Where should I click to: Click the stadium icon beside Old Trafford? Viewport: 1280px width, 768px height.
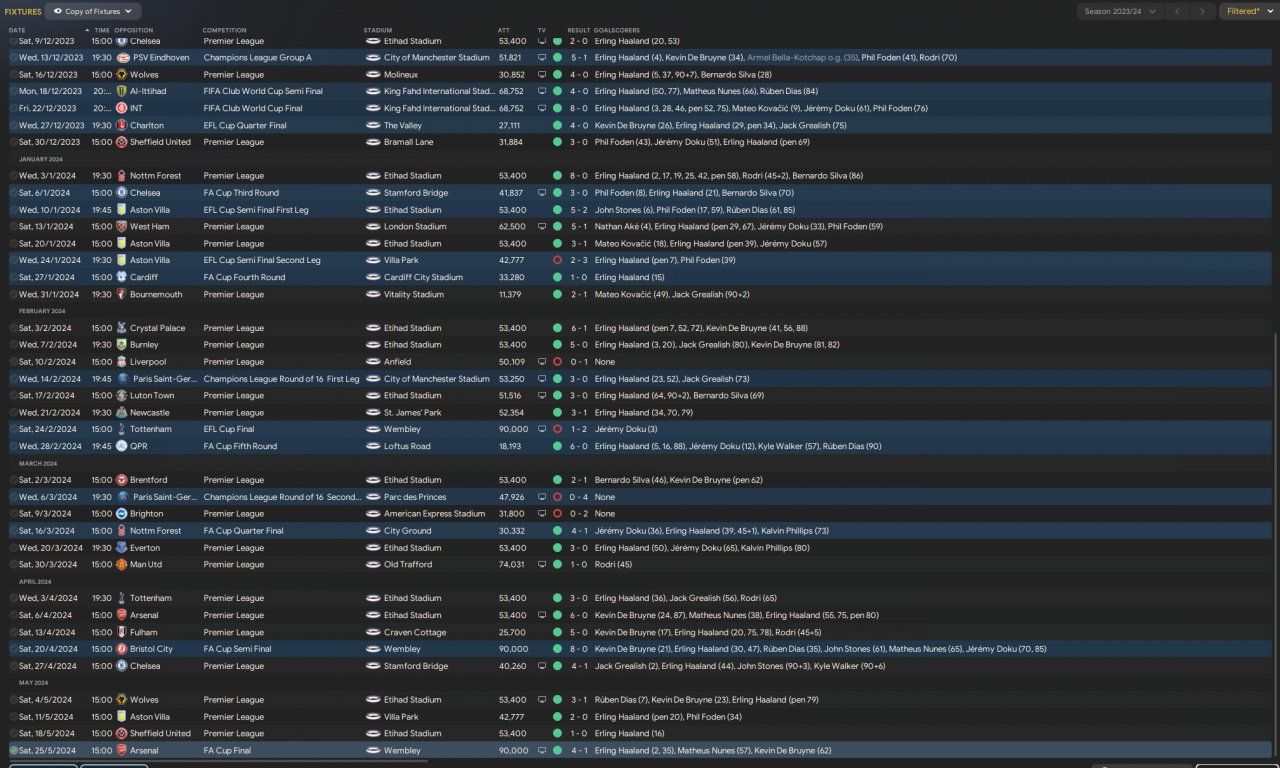tap(373, 565)
